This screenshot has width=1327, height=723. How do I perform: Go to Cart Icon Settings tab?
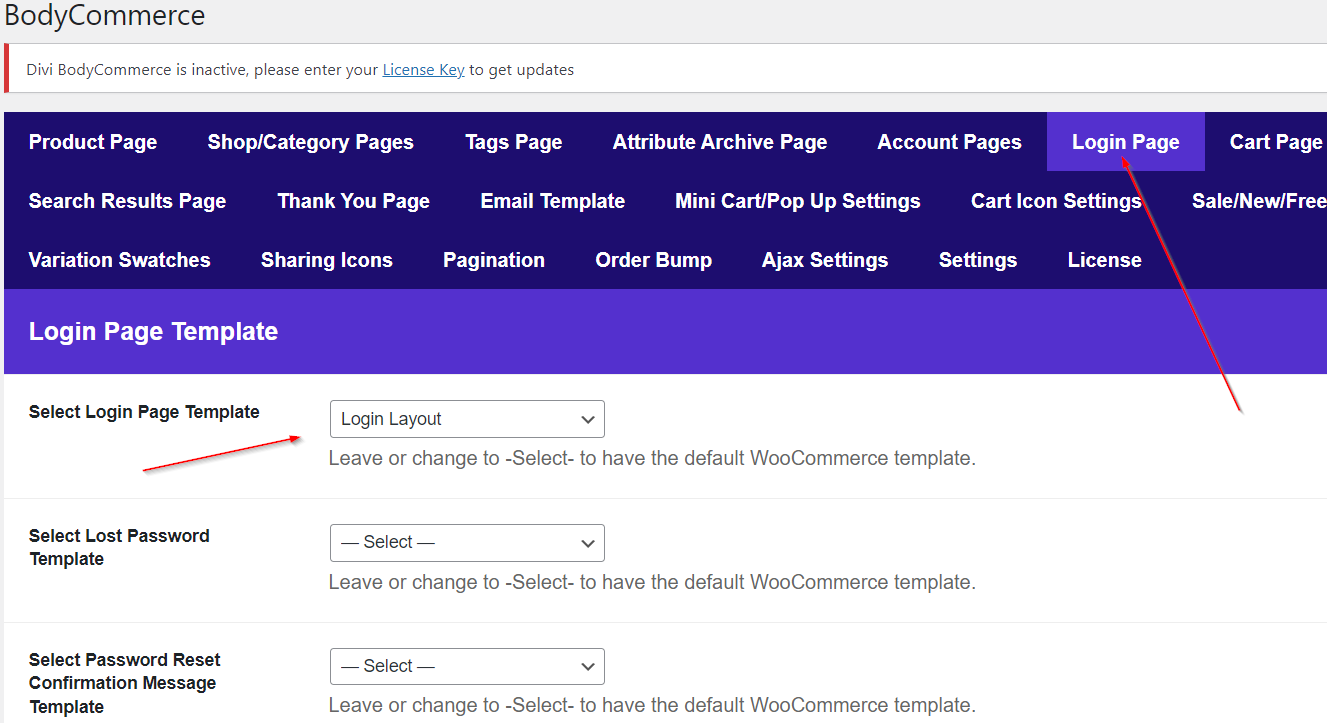point(1055,201)
